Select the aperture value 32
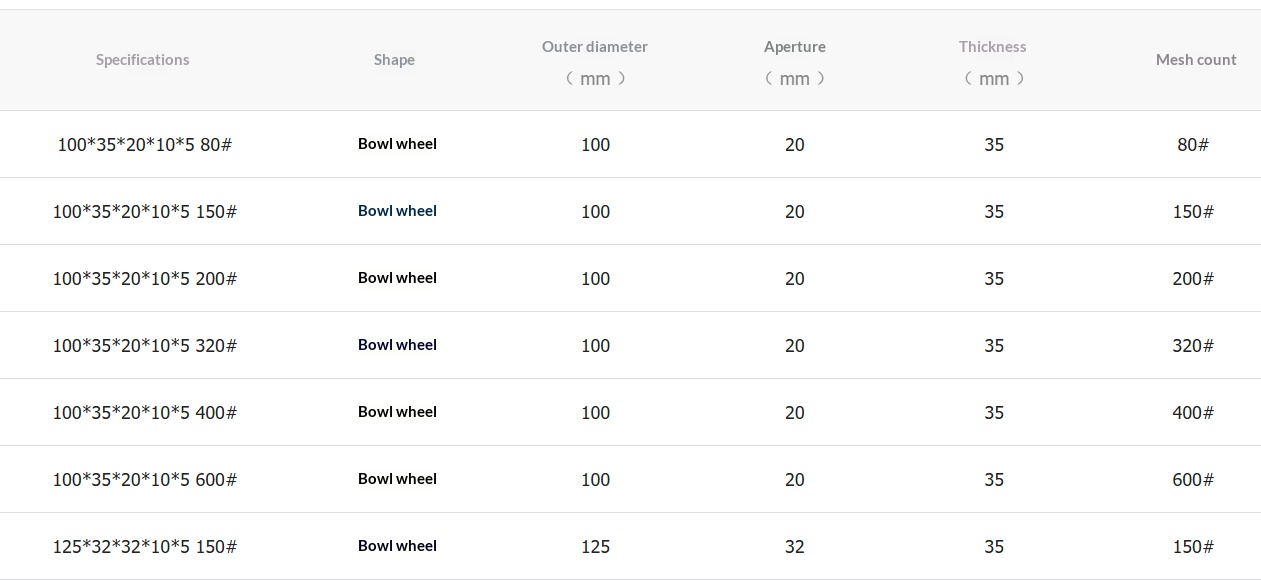 click(795, 547)
